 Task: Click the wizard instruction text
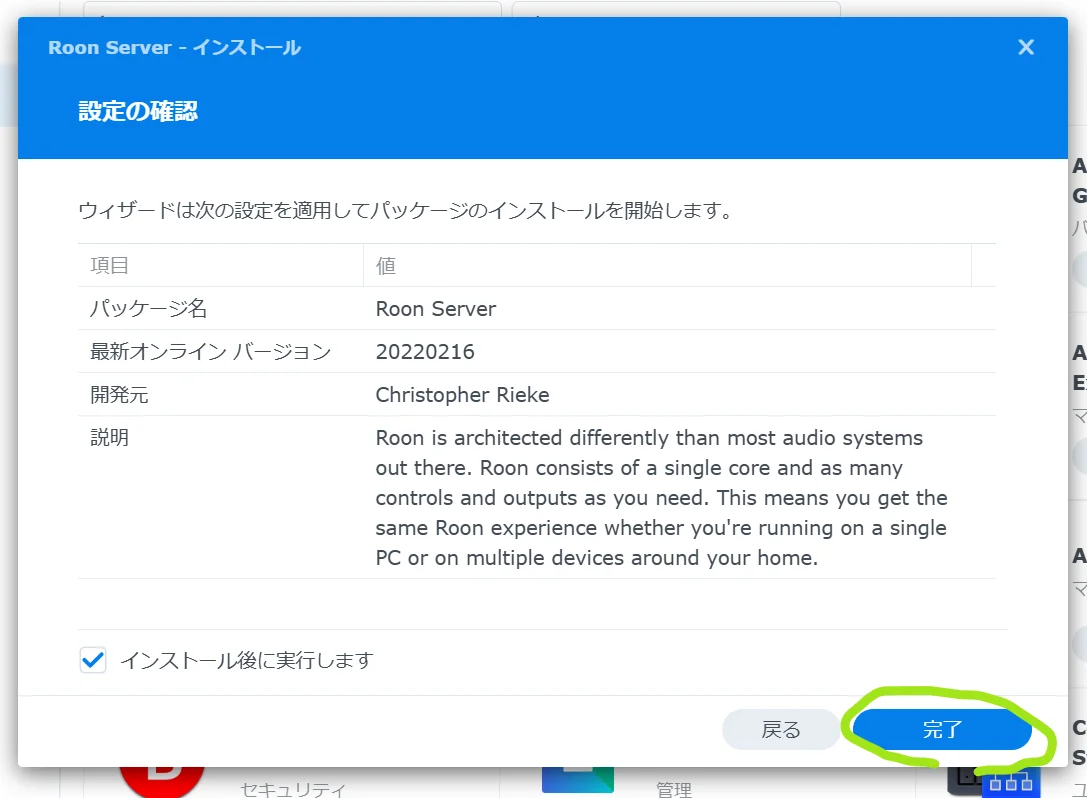pyautogui.click(x=405, y=211)
